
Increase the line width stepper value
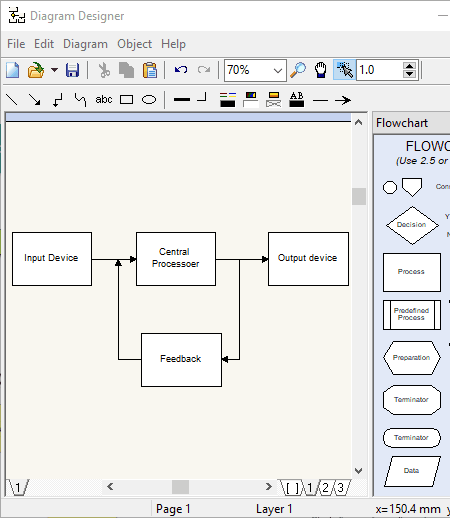[409, 66]
